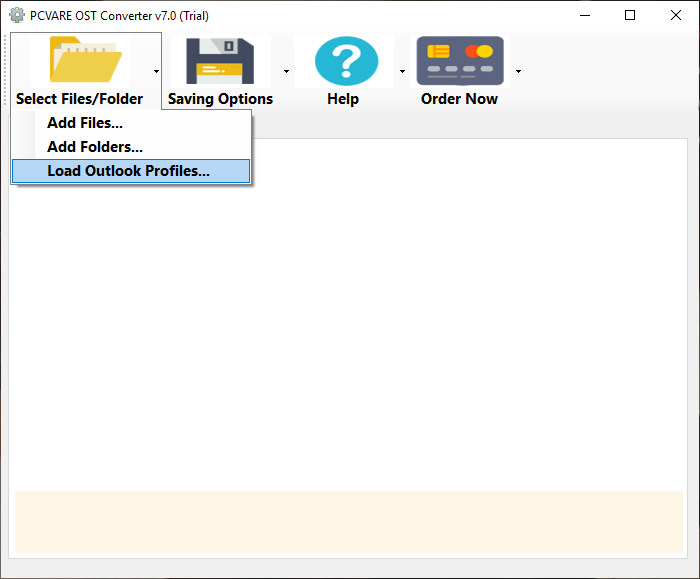Click the Saving Options text label
This screenshot has width=700, height=579.
pos(221,99)
